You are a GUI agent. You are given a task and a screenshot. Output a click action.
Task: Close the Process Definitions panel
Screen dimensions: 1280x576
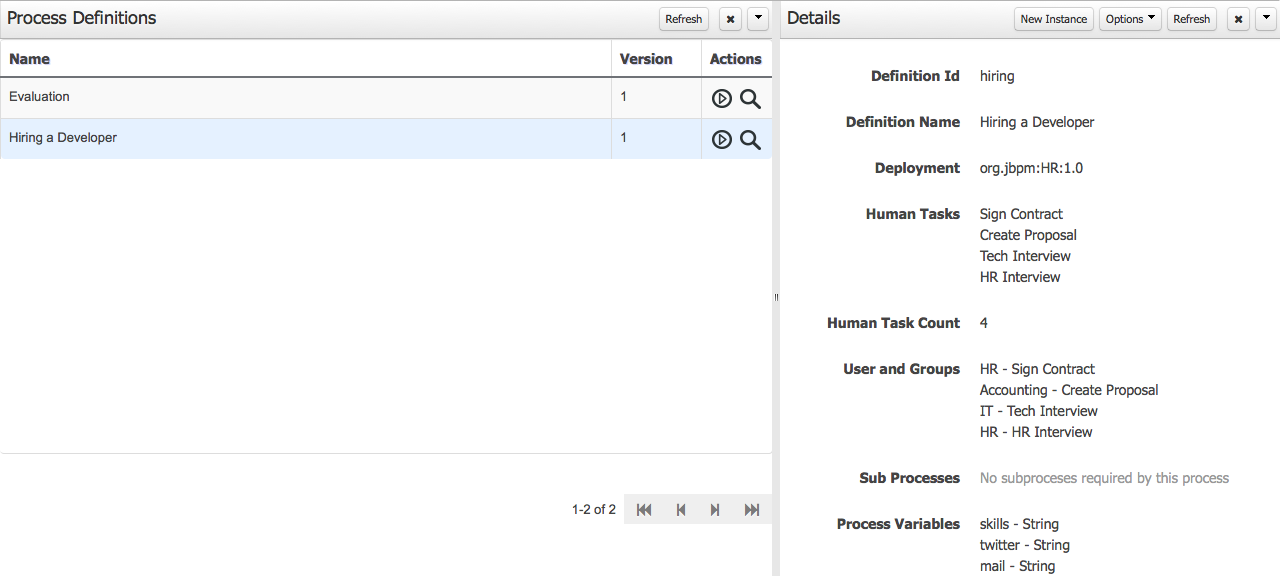[x=730, y=19]
